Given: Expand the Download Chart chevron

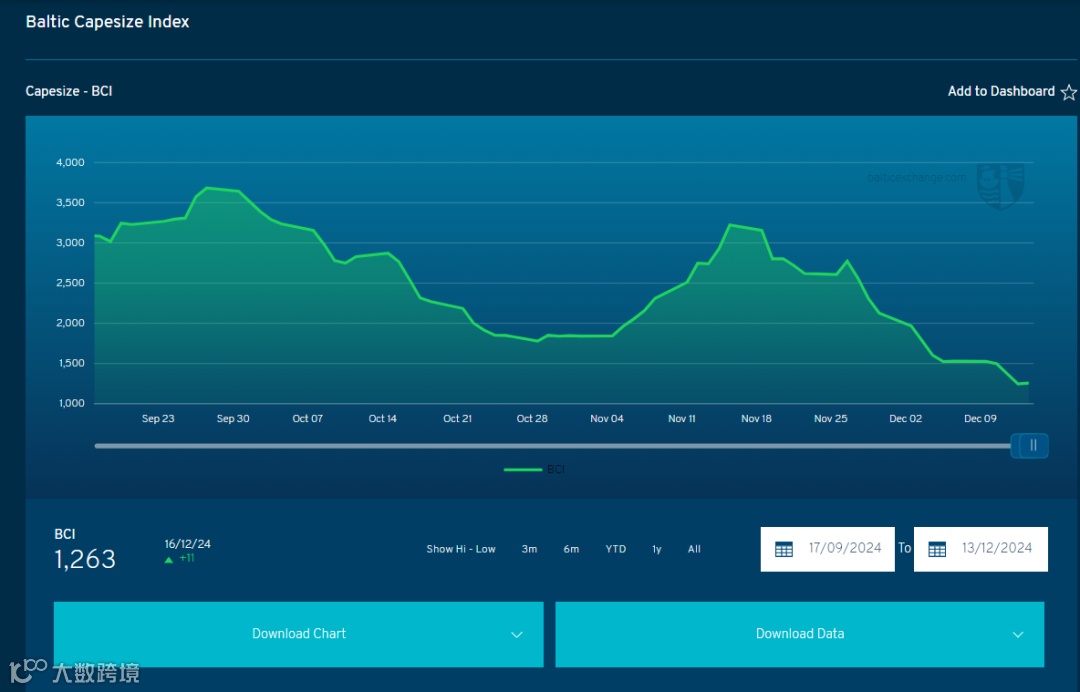Looking at the screenshot, I should click(517, 634).
